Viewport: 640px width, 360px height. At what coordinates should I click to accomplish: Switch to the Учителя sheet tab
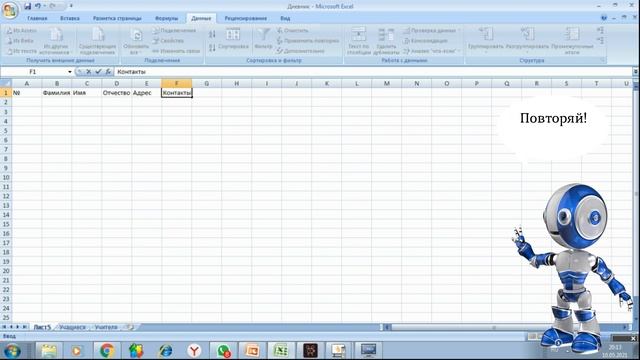[106, 327]
